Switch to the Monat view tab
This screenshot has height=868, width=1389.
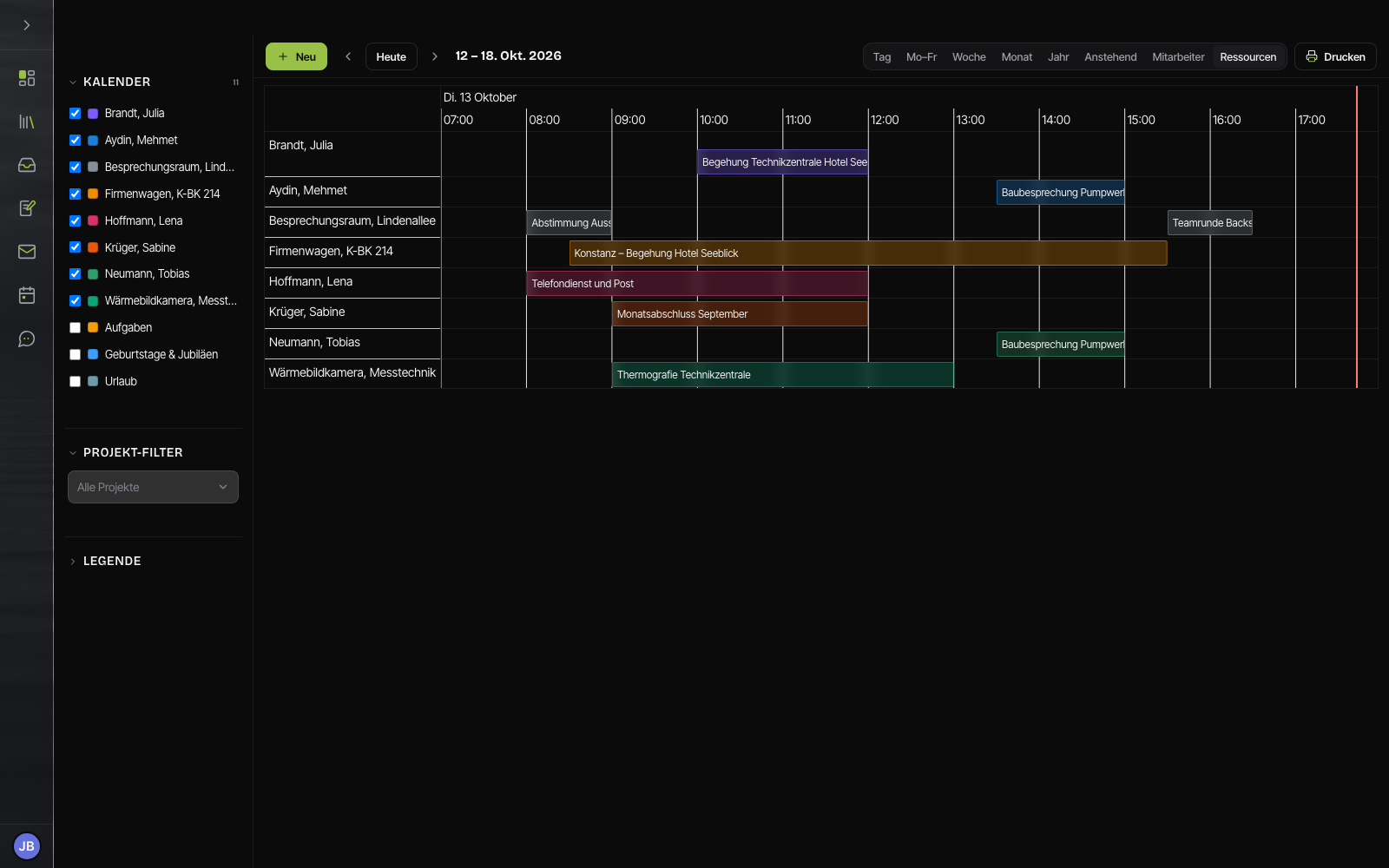[x=1017, y=56]
